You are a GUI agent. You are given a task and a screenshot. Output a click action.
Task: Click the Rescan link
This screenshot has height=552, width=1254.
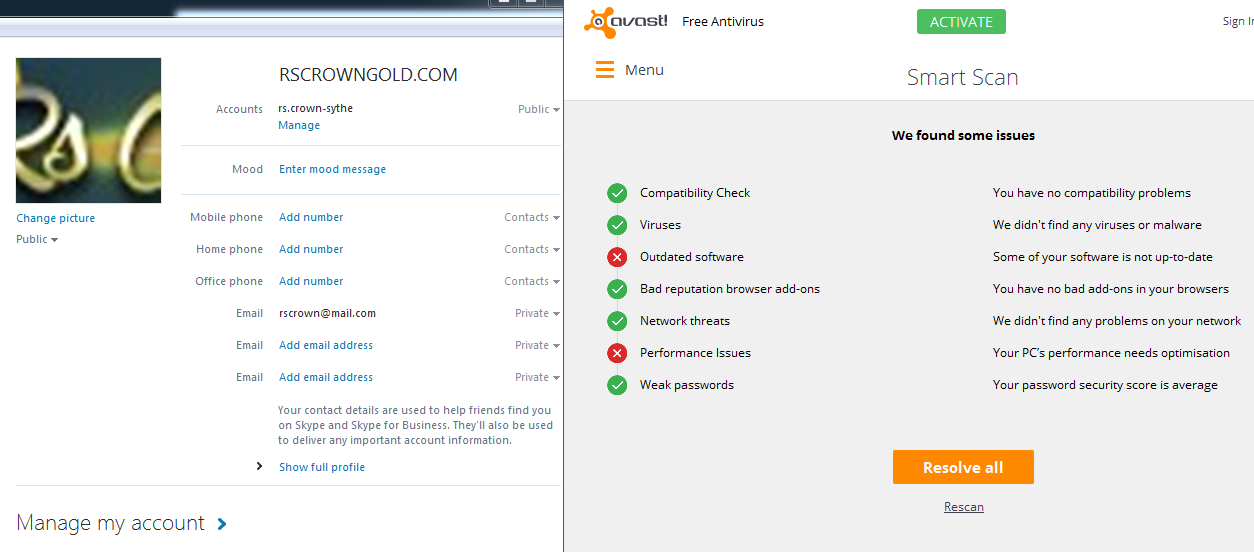pos(964,507)
